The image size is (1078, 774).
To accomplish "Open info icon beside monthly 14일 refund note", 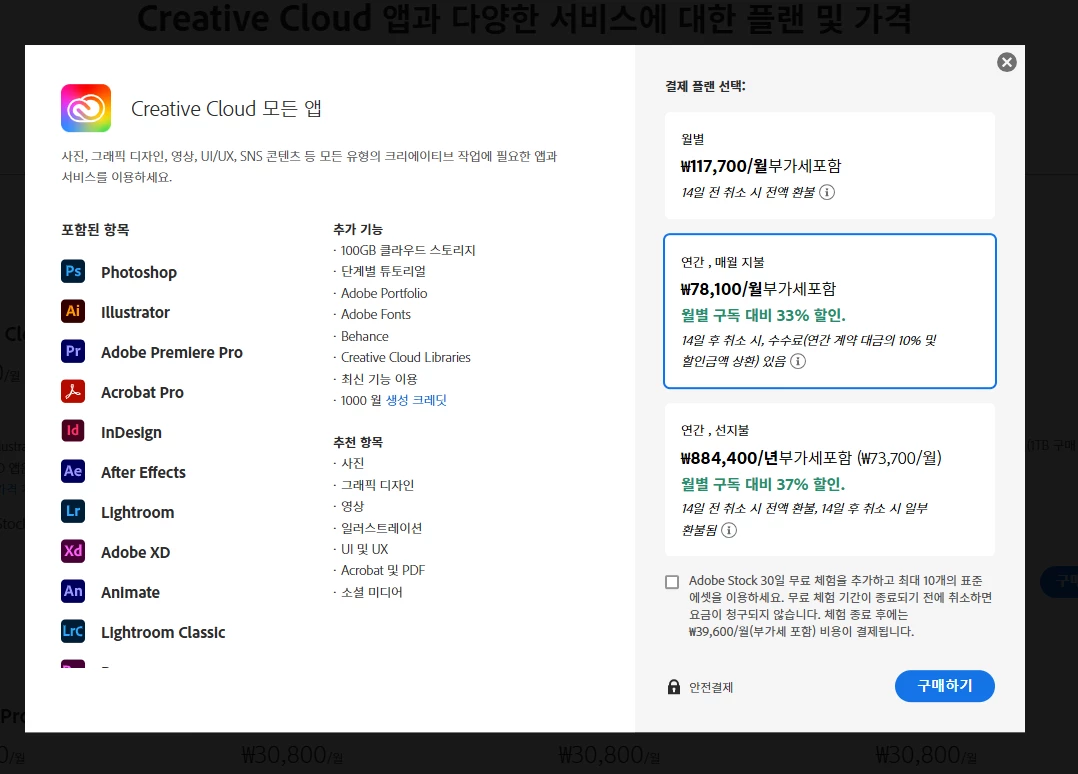I will coord(827,192).
